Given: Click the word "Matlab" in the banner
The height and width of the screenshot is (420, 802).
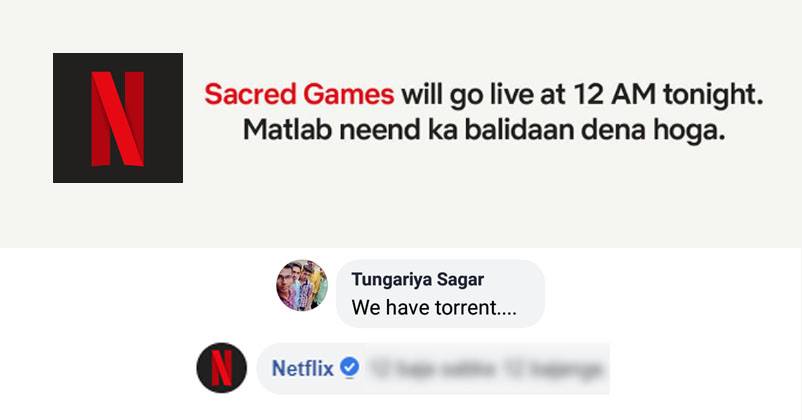Looking at the screenshot, I should tap(288, 130).
